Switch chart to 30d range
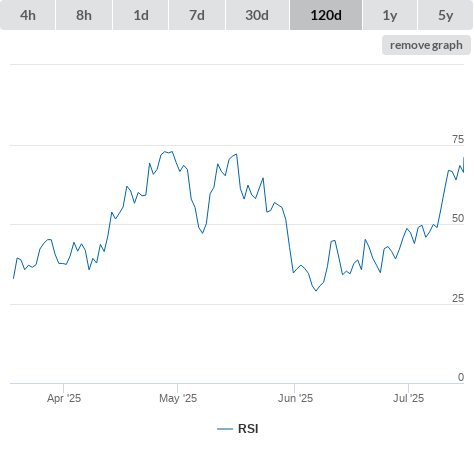The width and height of the screenshot is (474, 455). point(257,15)
